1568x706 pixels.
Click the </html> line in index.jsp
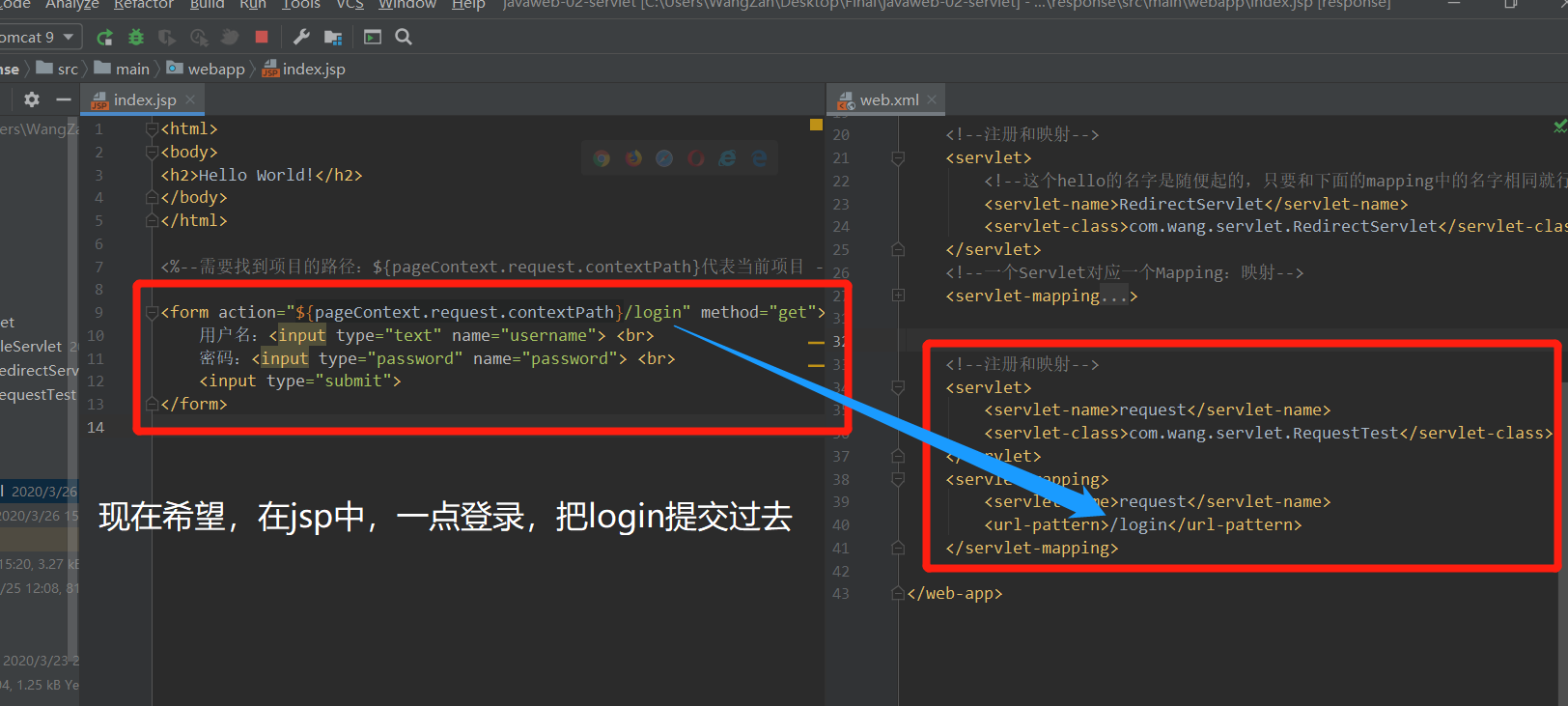pos(194,220)
